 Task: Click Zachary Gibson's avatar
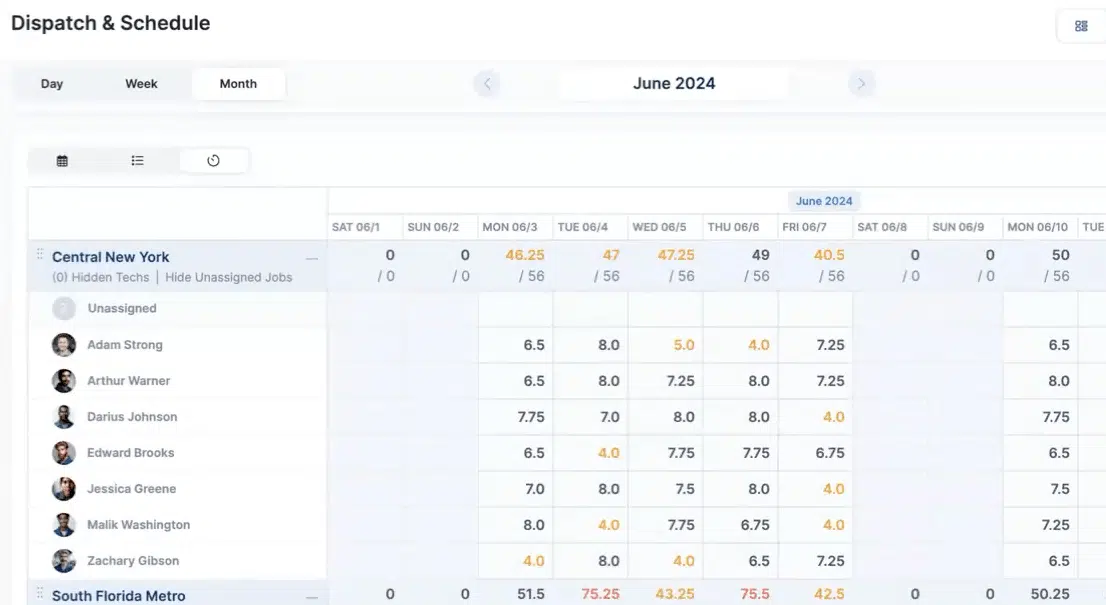point(63,560)
